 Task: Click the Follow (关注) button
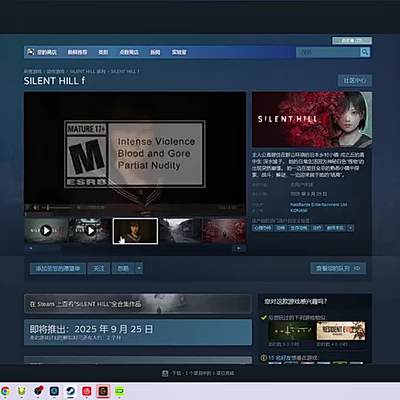click(99, 268)
